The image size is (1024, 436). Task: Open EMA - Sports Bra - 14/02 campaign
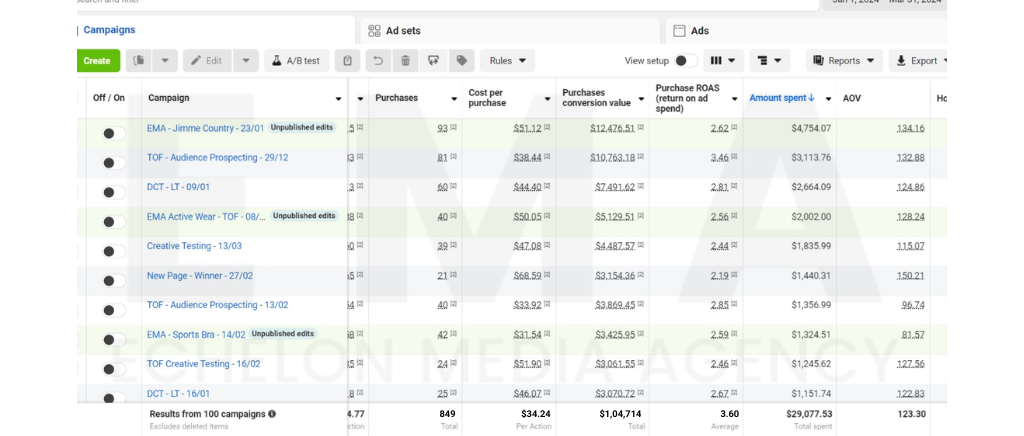click(196, 335)
